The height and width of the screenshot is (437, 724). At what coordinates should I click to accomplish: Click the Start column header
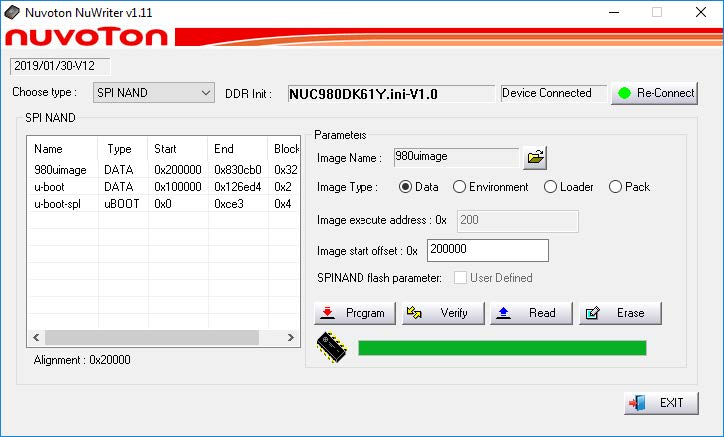(x=178, y=149)
